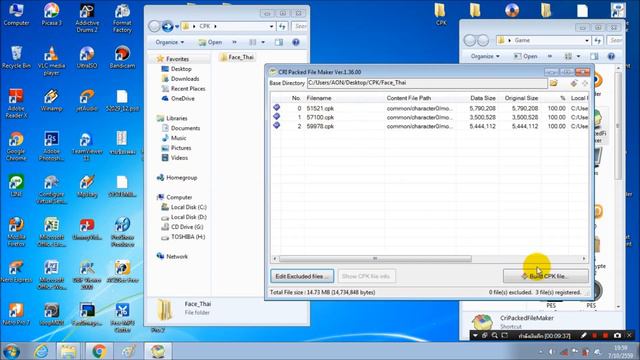Open help in the Game explorer window
Image resolution: width=640 pixels, height=360 pixels.
[x=611, y=56]
